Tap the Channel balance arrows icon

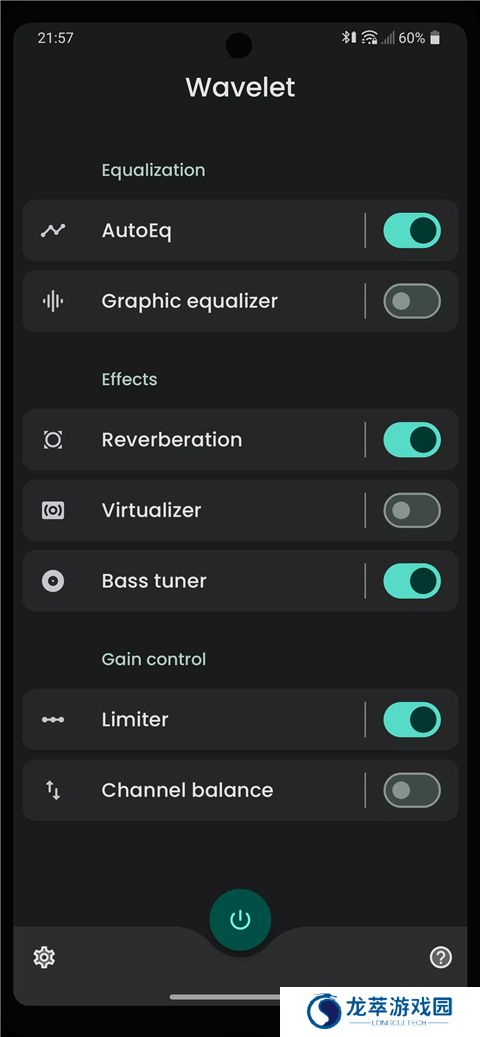pos(53,790)
